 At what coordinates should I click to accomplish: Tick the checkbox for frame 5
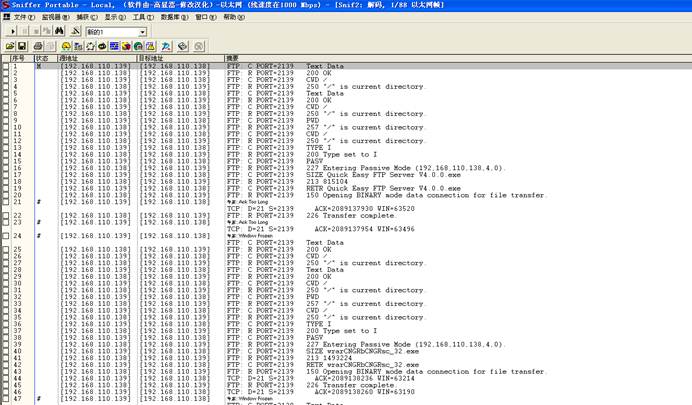point(5,93)
